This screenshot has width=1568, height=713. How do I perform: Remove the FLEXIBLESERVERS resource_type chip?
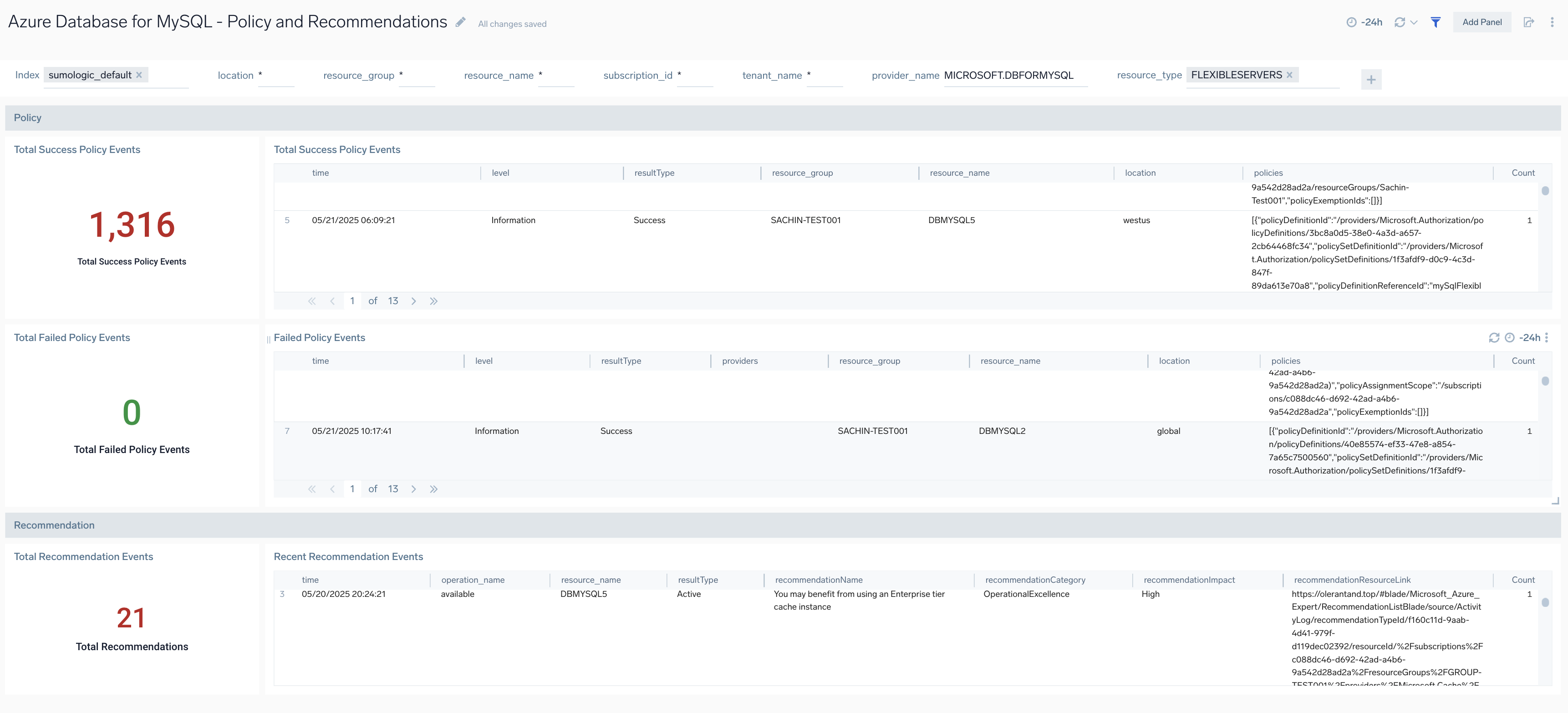(x=1289, y=75)
